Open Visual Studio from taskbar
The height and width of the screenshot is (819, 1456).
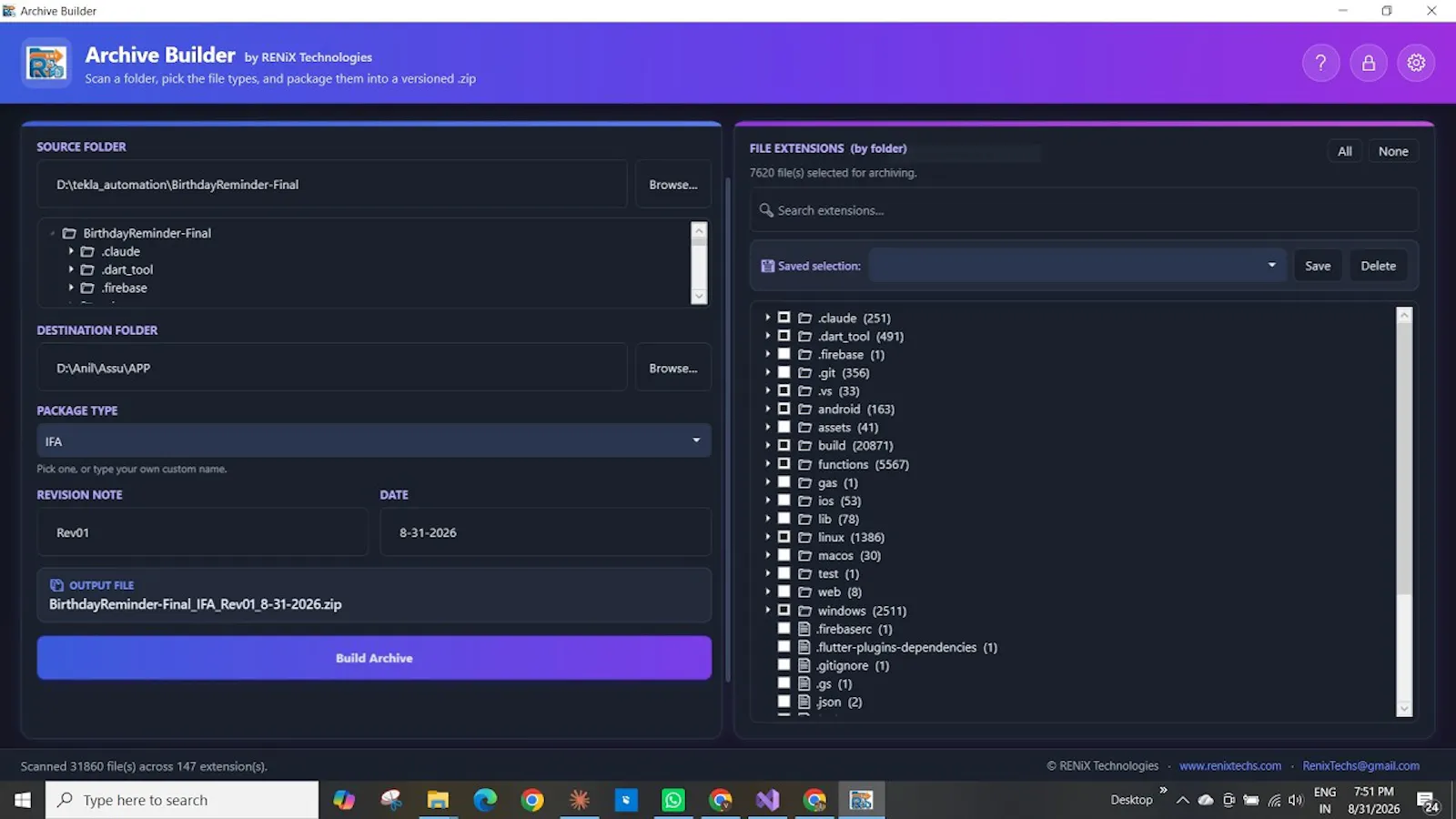(x=767, y=800)
